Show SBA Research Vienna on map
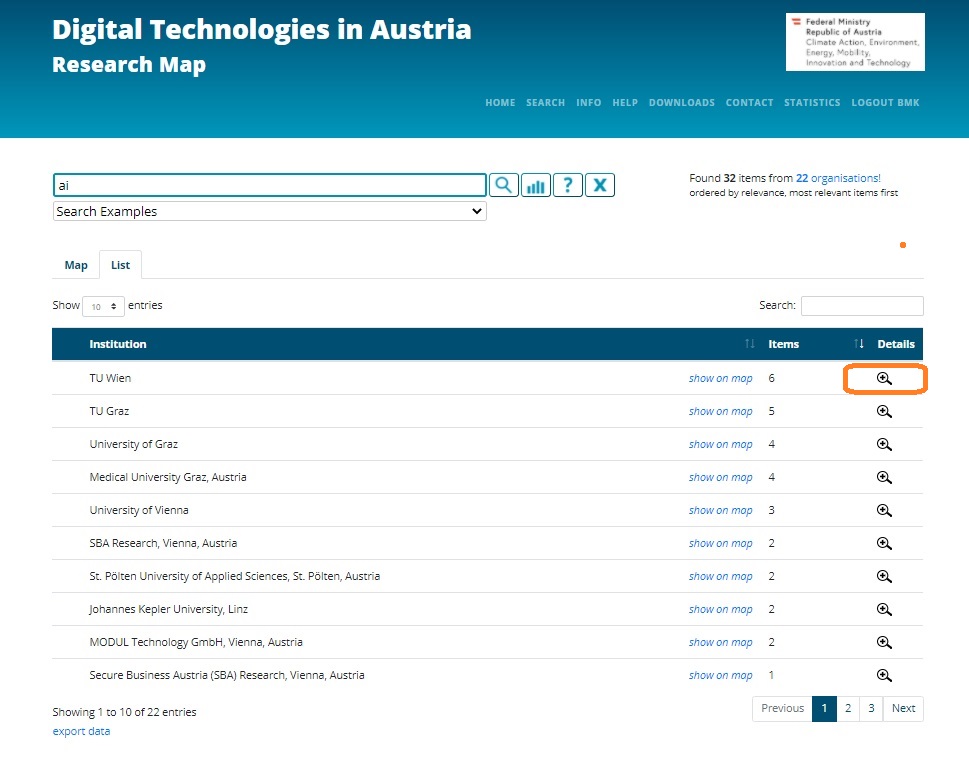The image size is (969, 761). point(721,543)
